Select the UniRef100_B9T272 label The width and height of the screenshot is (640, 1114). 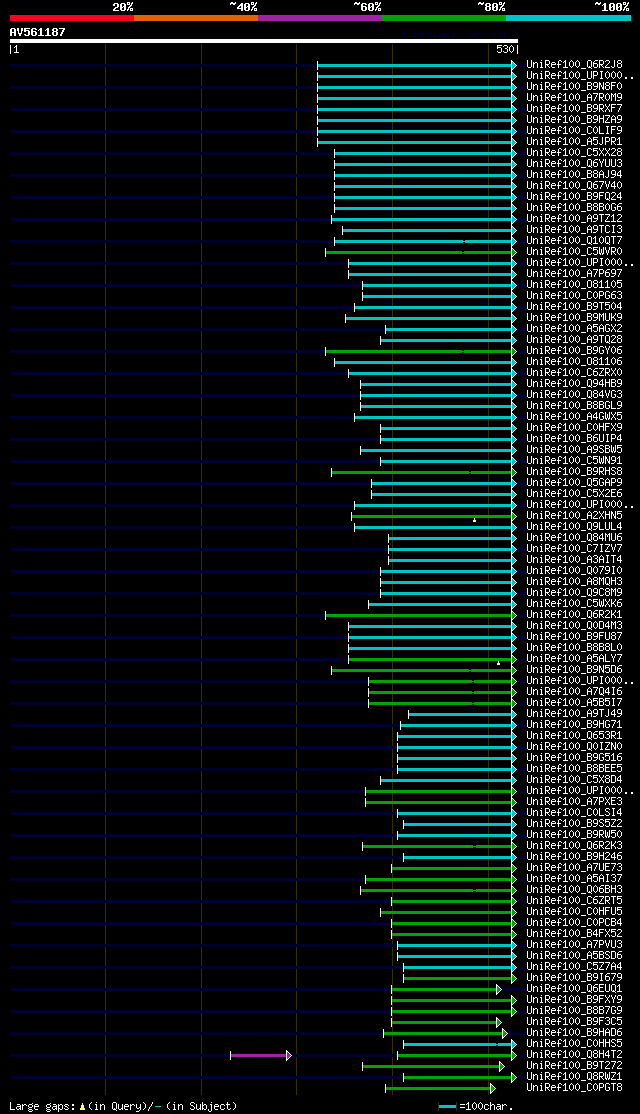click(574, 1066)
